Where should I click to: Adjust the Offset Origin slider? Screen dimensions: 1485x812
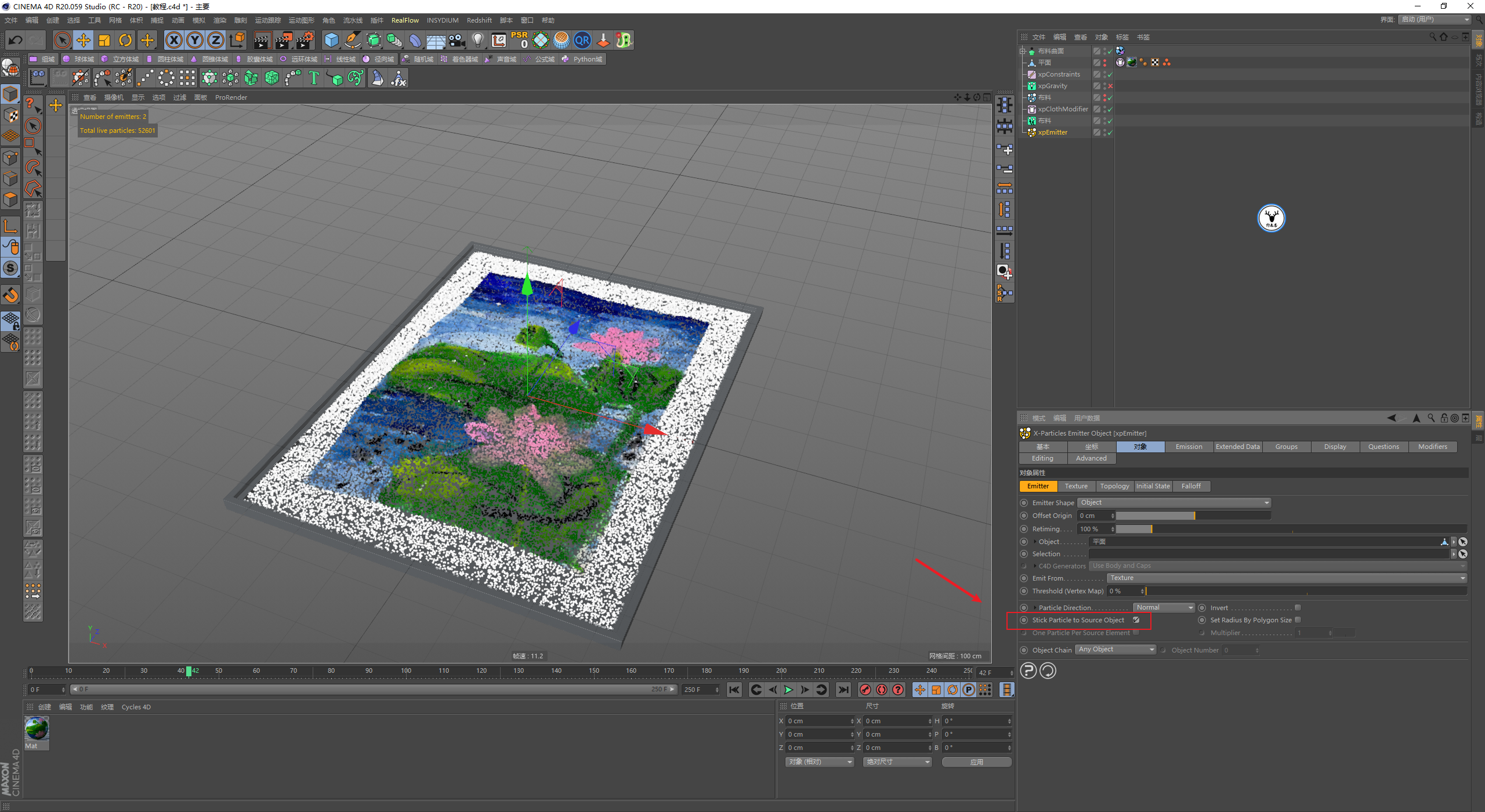(1193, 516)
